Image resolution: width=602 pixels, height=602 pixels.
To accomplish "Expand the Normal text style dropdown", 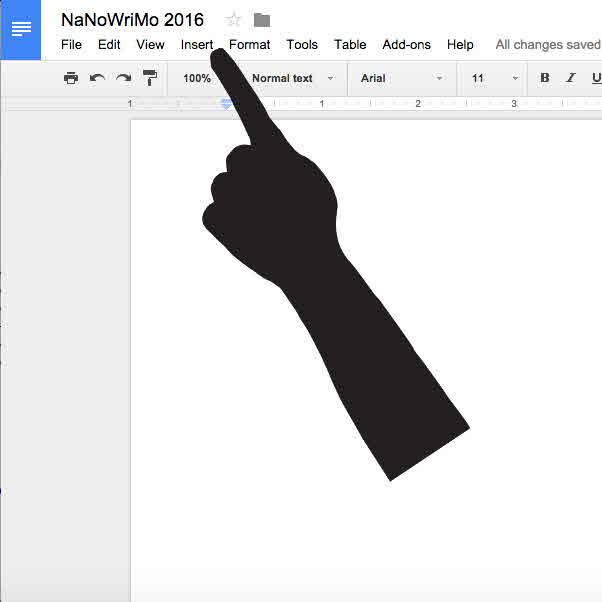I will click(x=292, y=78).
